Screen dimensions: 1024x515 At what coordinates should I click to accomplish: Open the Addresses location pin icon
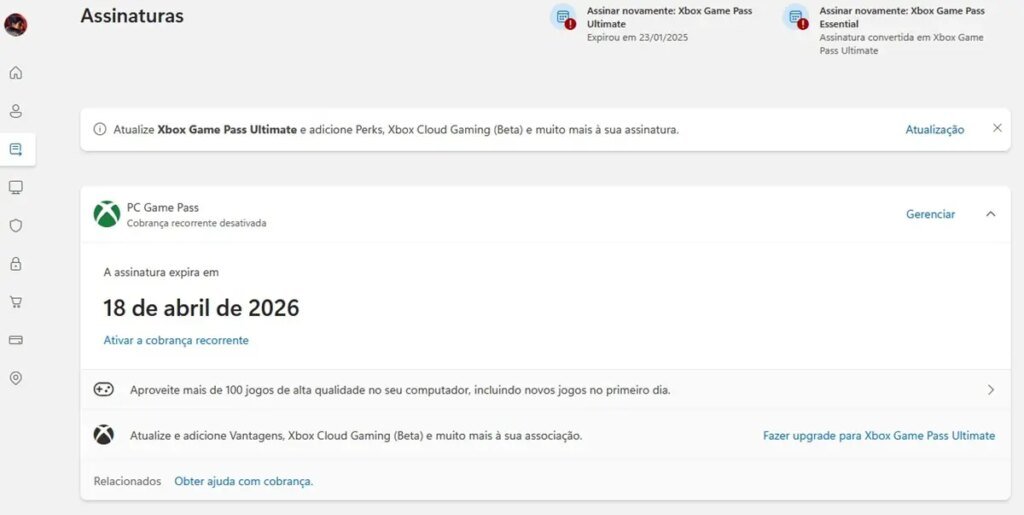pos(16,378)
